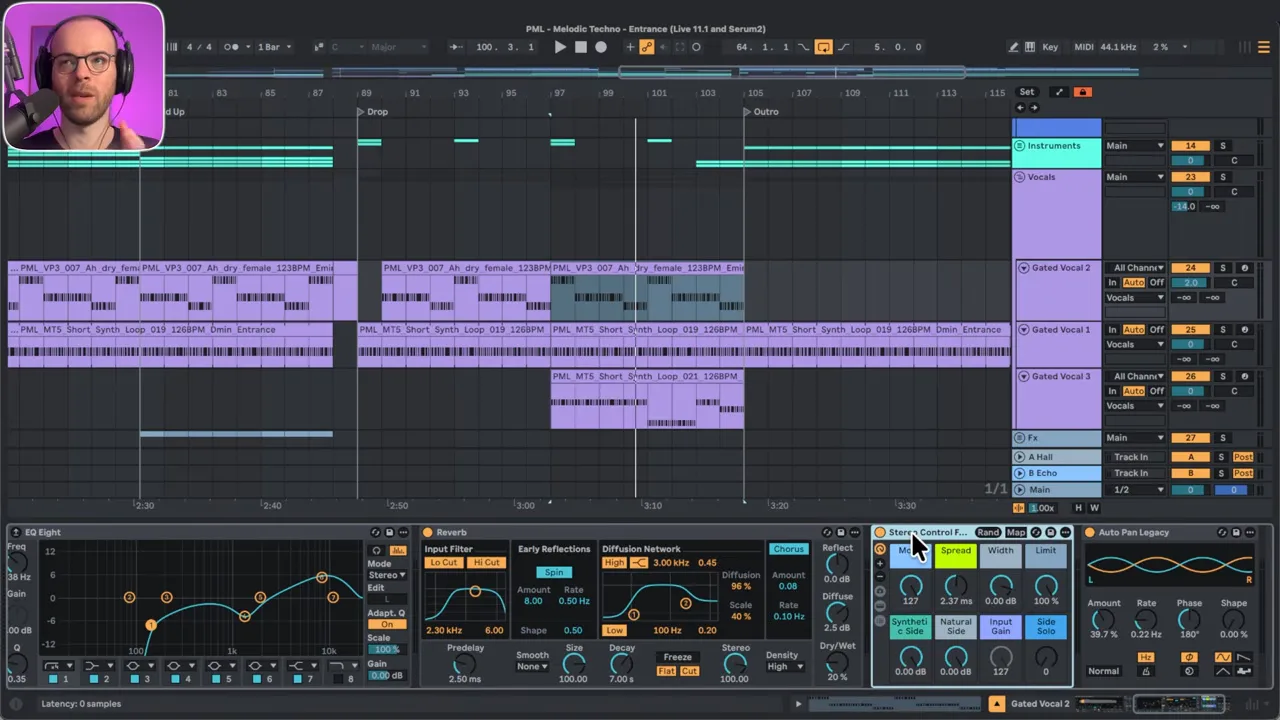Image resolution: width=1280 pixels, height=720 pixels.
Task: Collapse the Gated Vocal 1 track
Action: 1023,329
